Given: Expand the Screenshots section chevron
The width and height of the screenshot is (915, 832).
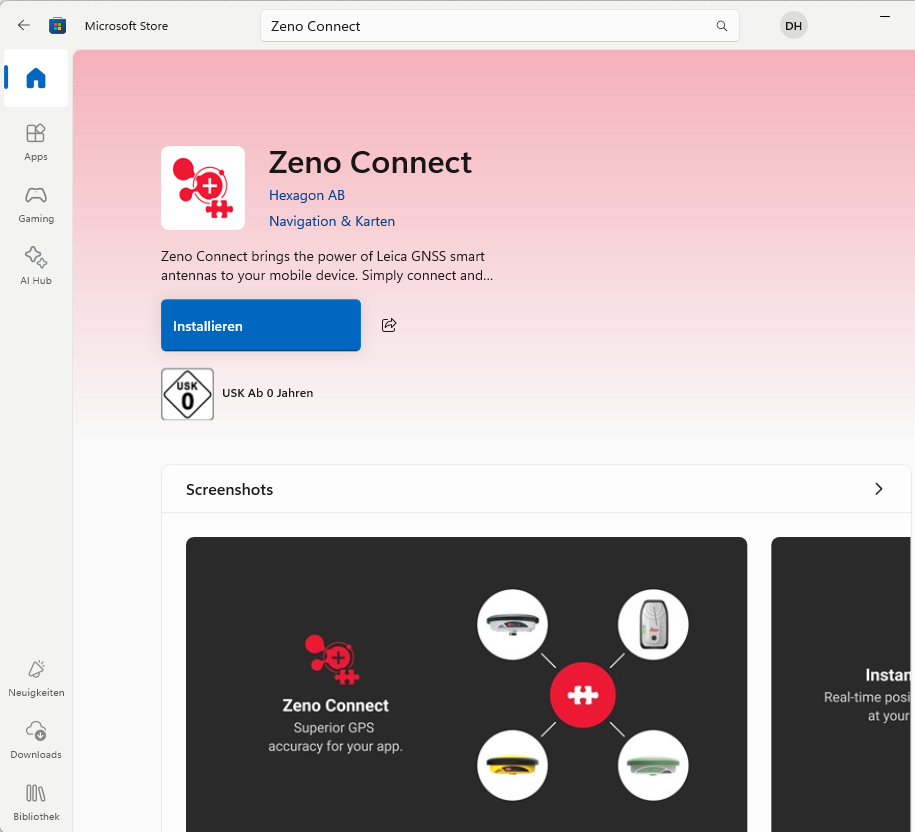Looking at the screenshot, I should [878, 489].
